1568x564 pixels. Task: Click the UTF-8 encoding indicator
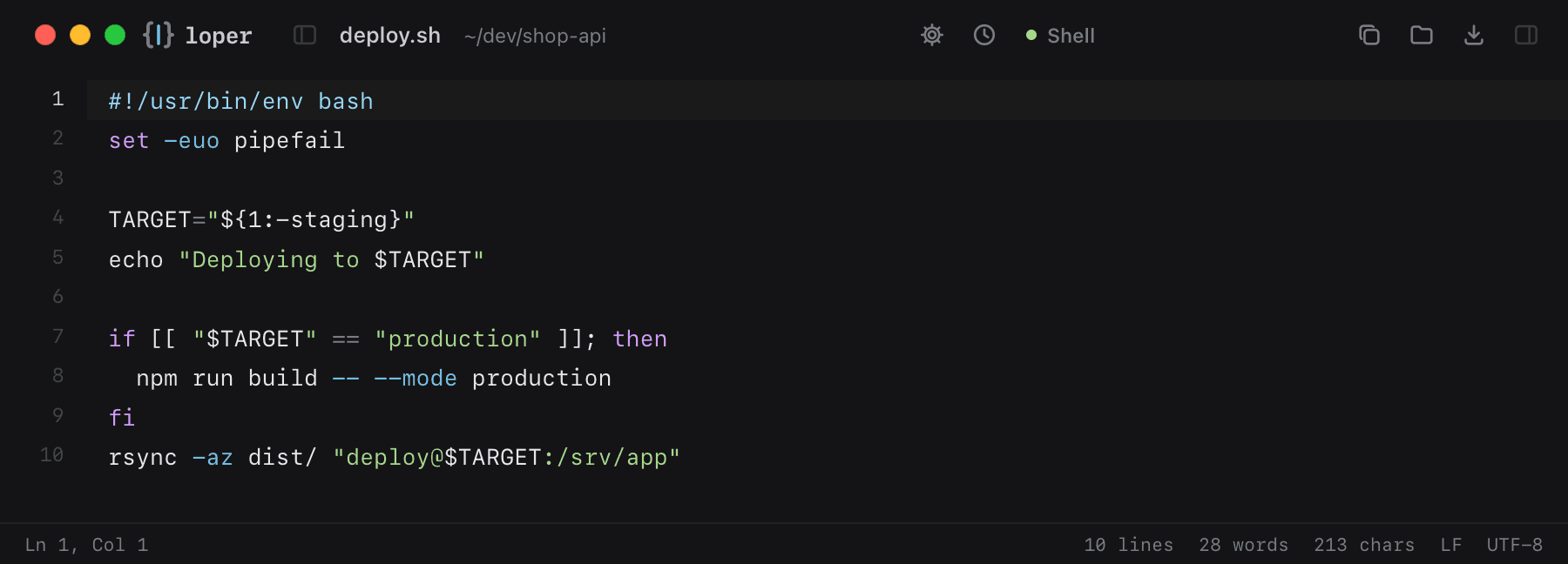click(1514, 545)
